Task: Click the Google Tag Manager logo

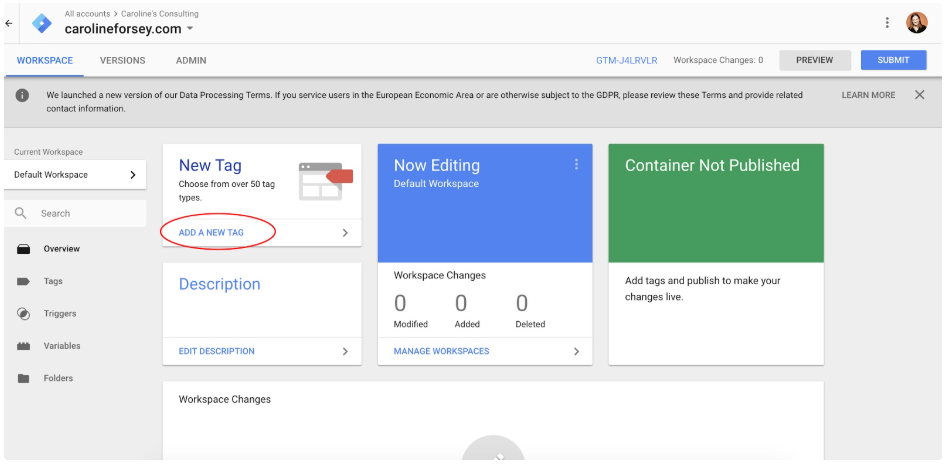Action: (42, 23)
